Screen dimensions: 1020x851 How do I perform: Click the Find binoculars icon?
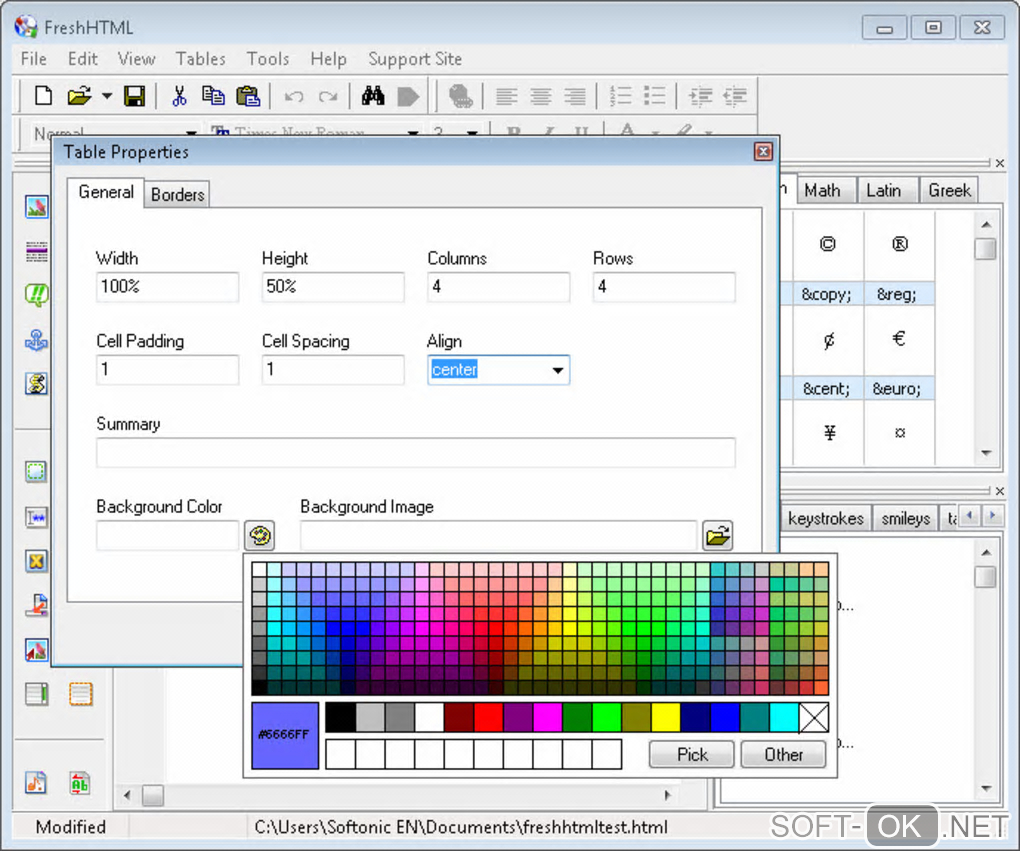373,96
